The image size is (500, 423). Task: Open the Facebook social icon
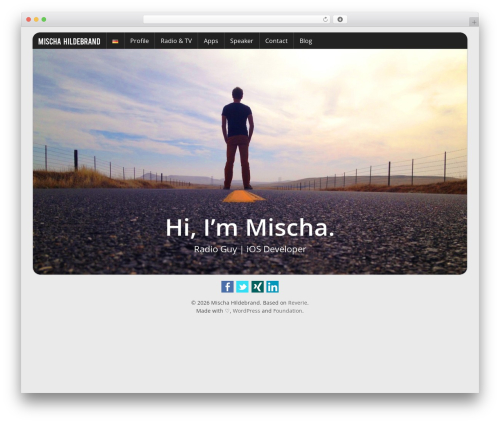pyautogui.click(x=227, y=287)
